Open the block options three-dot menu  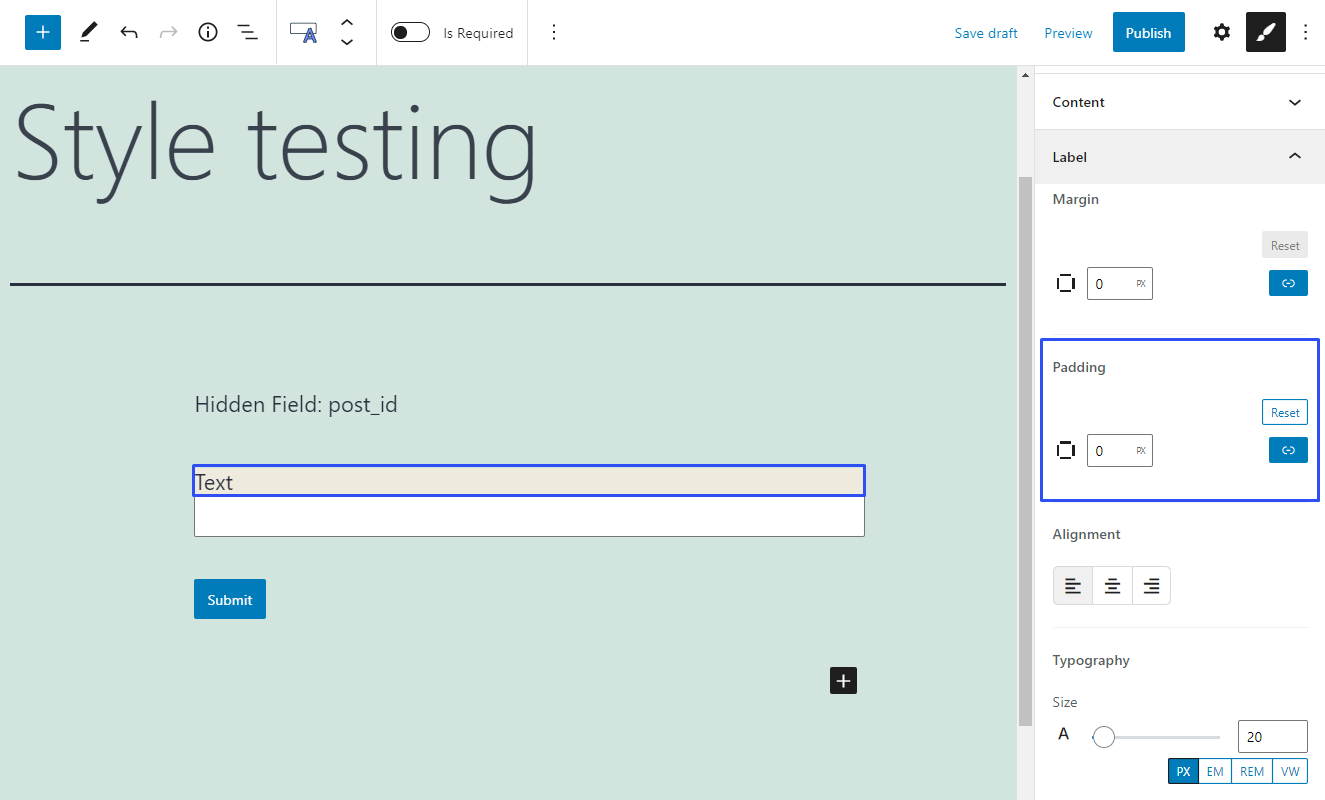[x=554, y=32]
